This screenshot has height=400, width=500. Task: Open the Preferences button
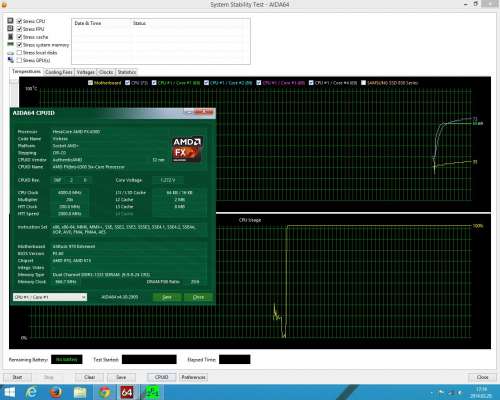click(x=193, y=377)
